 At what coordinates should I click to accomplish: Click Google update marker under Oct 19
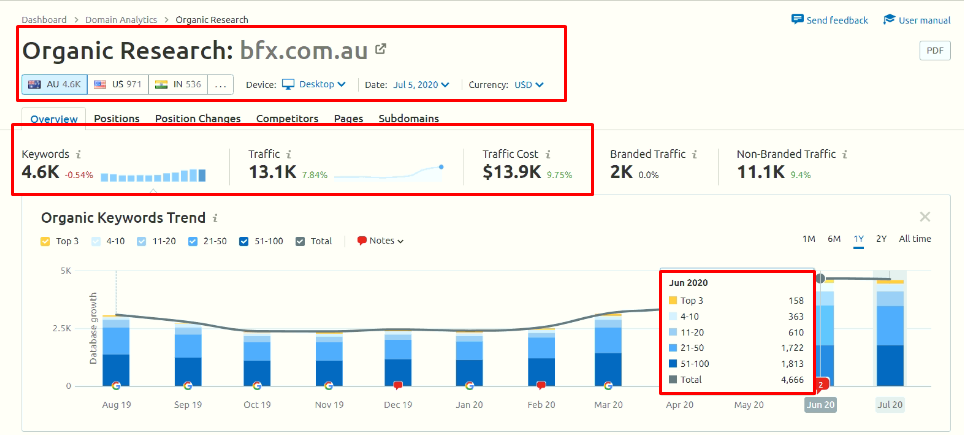257,386
